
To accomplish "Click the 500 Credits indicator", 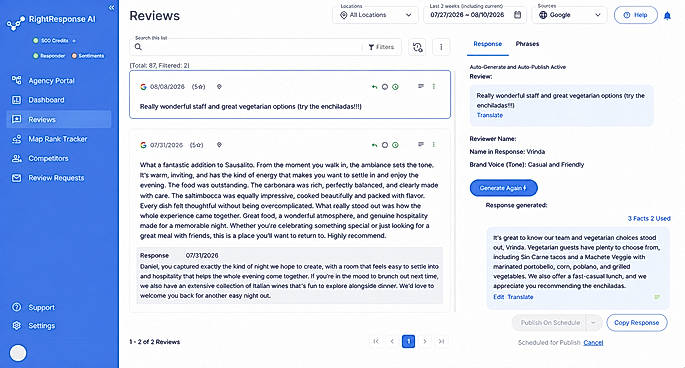I will coord(51,41).
